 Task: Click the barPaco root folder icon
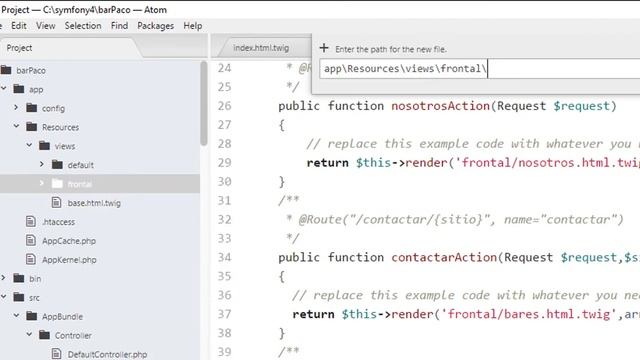(x=6, y=70)
